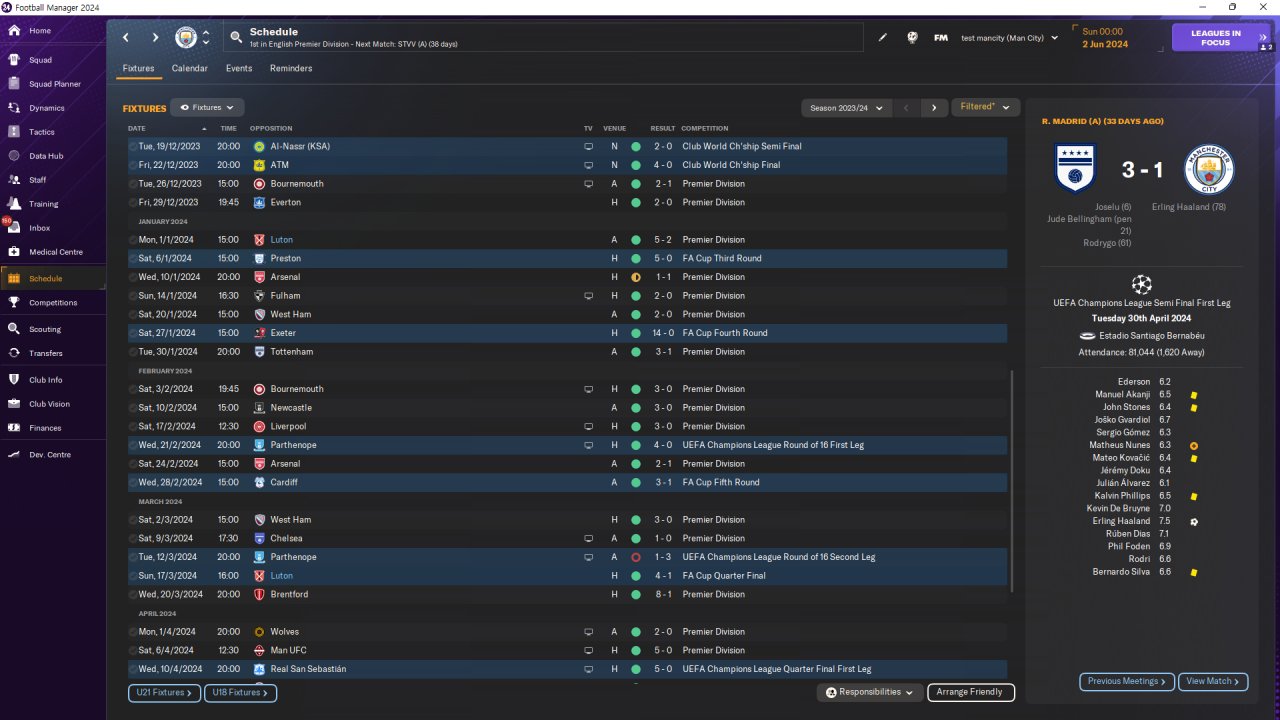The width and height of the screenshot is (1280, 720).
Task: Open Finances in the sidebar
Action: point(52,428)
